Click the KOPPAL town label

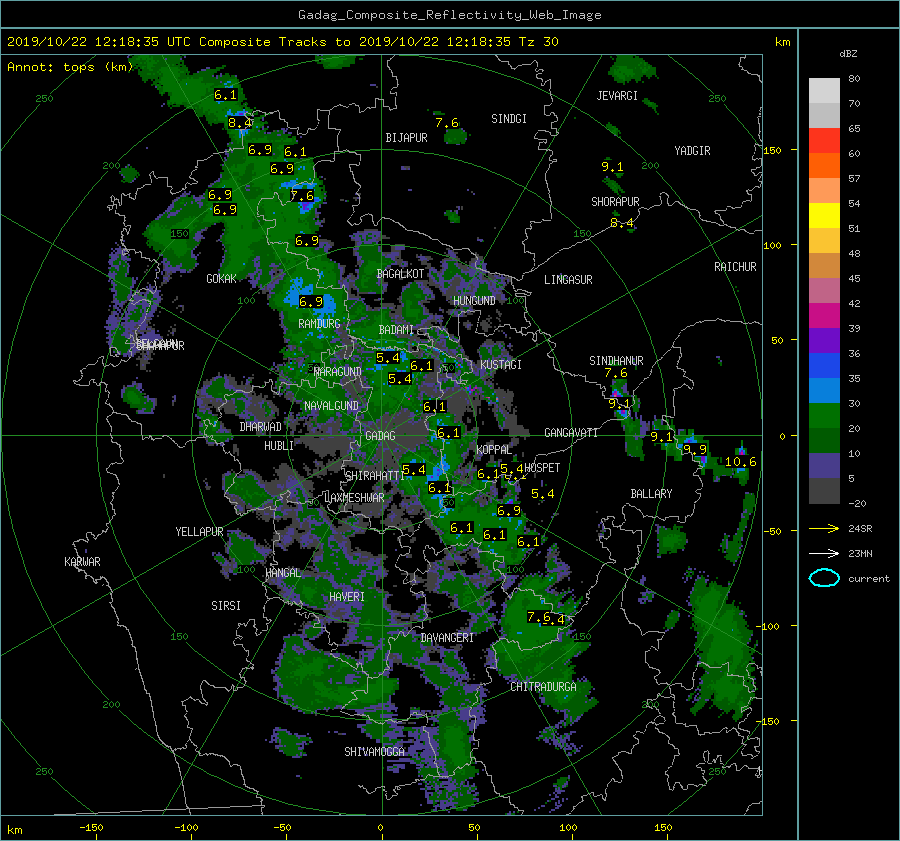(x=494, y=450)
